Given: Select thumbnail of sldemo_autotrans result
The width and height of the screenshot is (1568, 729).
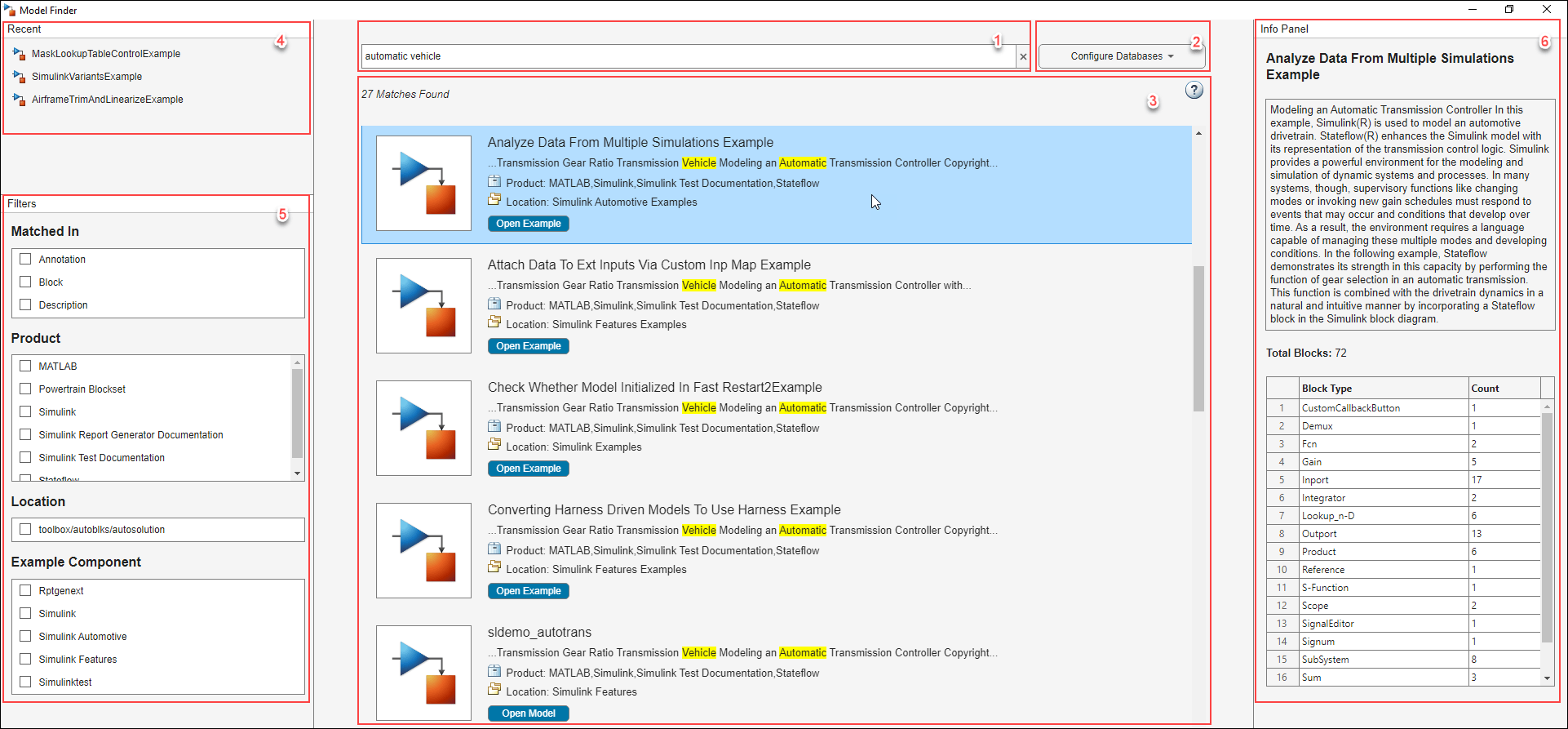Looking at the screenshot, I should point(423,673).
